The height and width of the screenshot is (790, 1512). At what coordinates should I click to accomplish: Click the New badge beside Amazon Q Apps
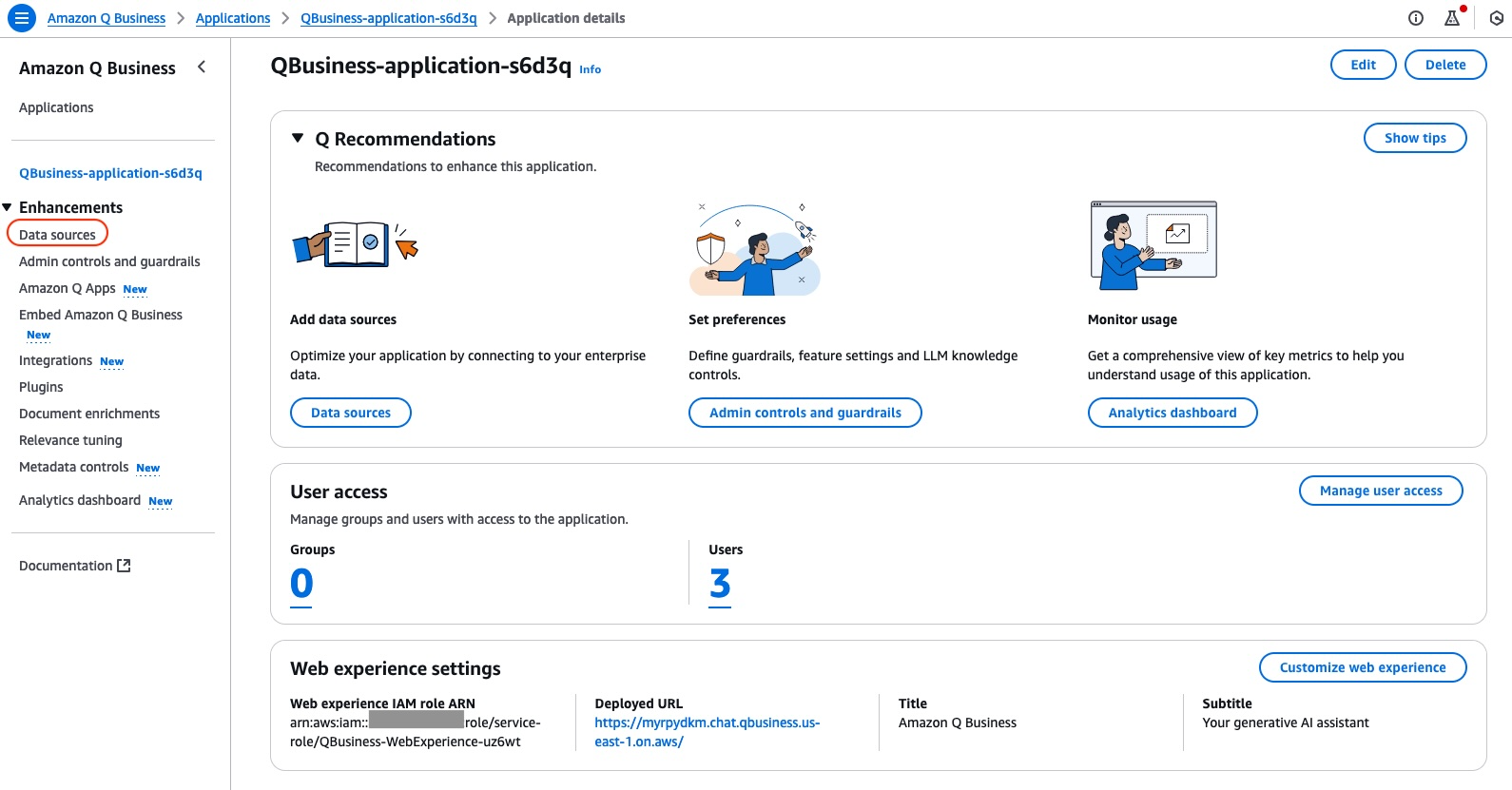tap(135, 289)
